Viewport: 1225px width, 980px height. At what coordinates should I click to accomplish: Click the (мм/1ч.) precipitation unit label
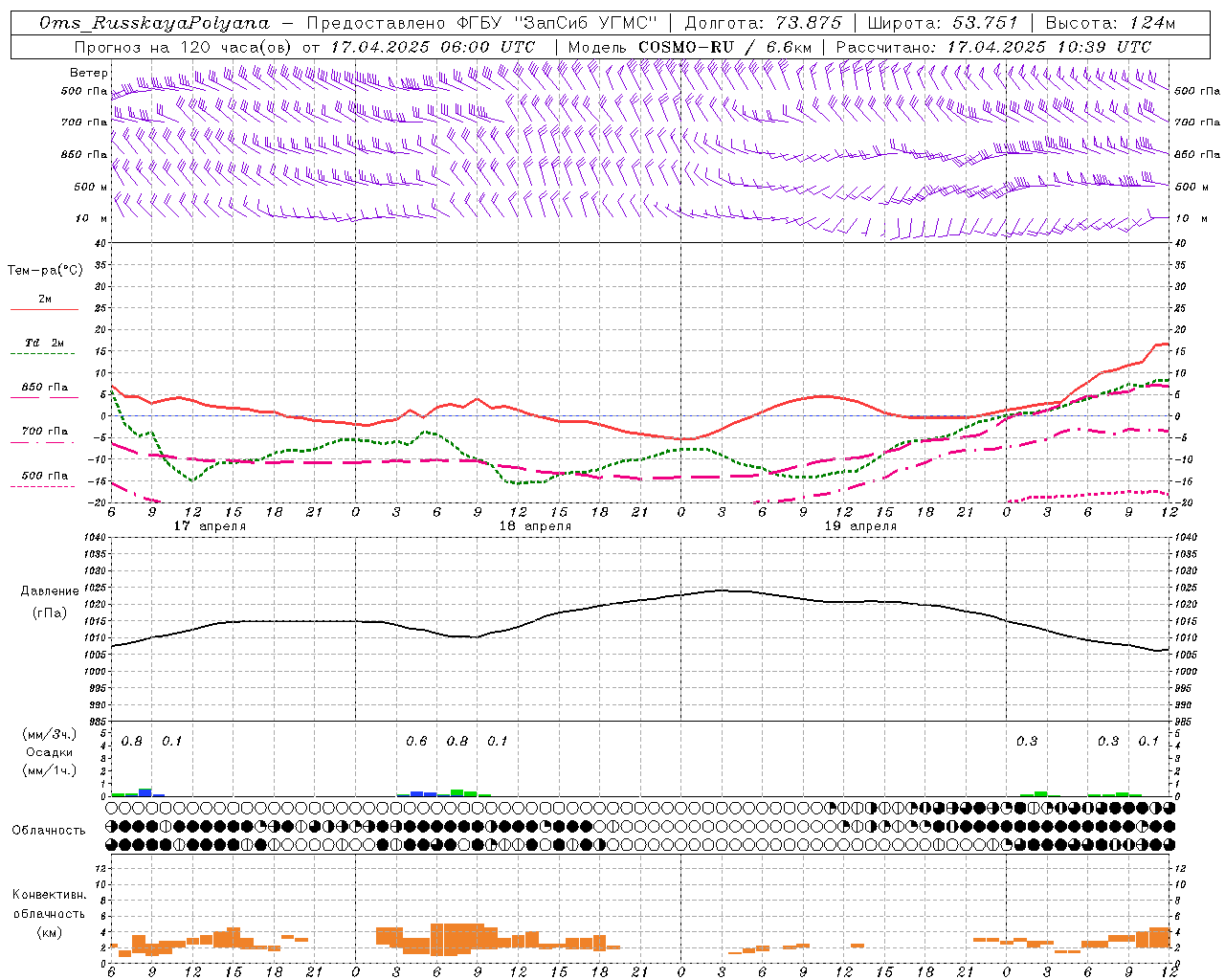[x=50, y=770]
